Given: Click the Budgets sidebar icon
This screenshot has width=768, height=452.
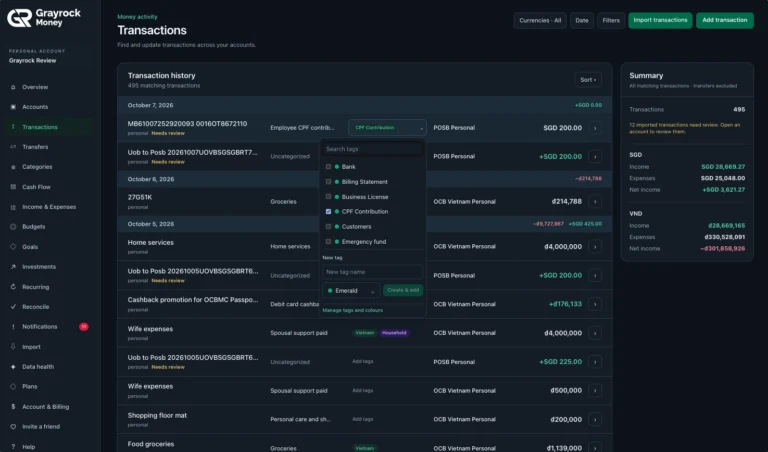Looking at the screenshot, I should click(x=13, y=227).
